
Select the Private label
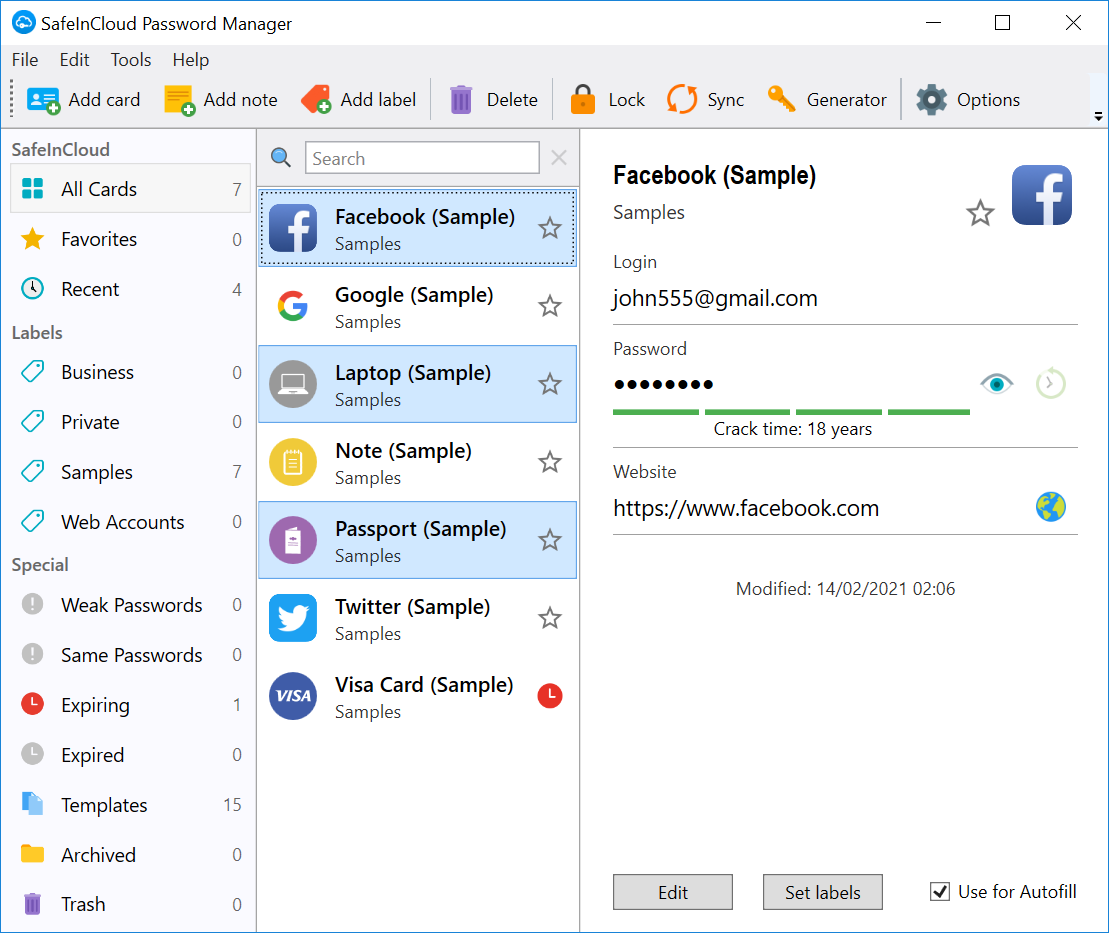(130, 422)
